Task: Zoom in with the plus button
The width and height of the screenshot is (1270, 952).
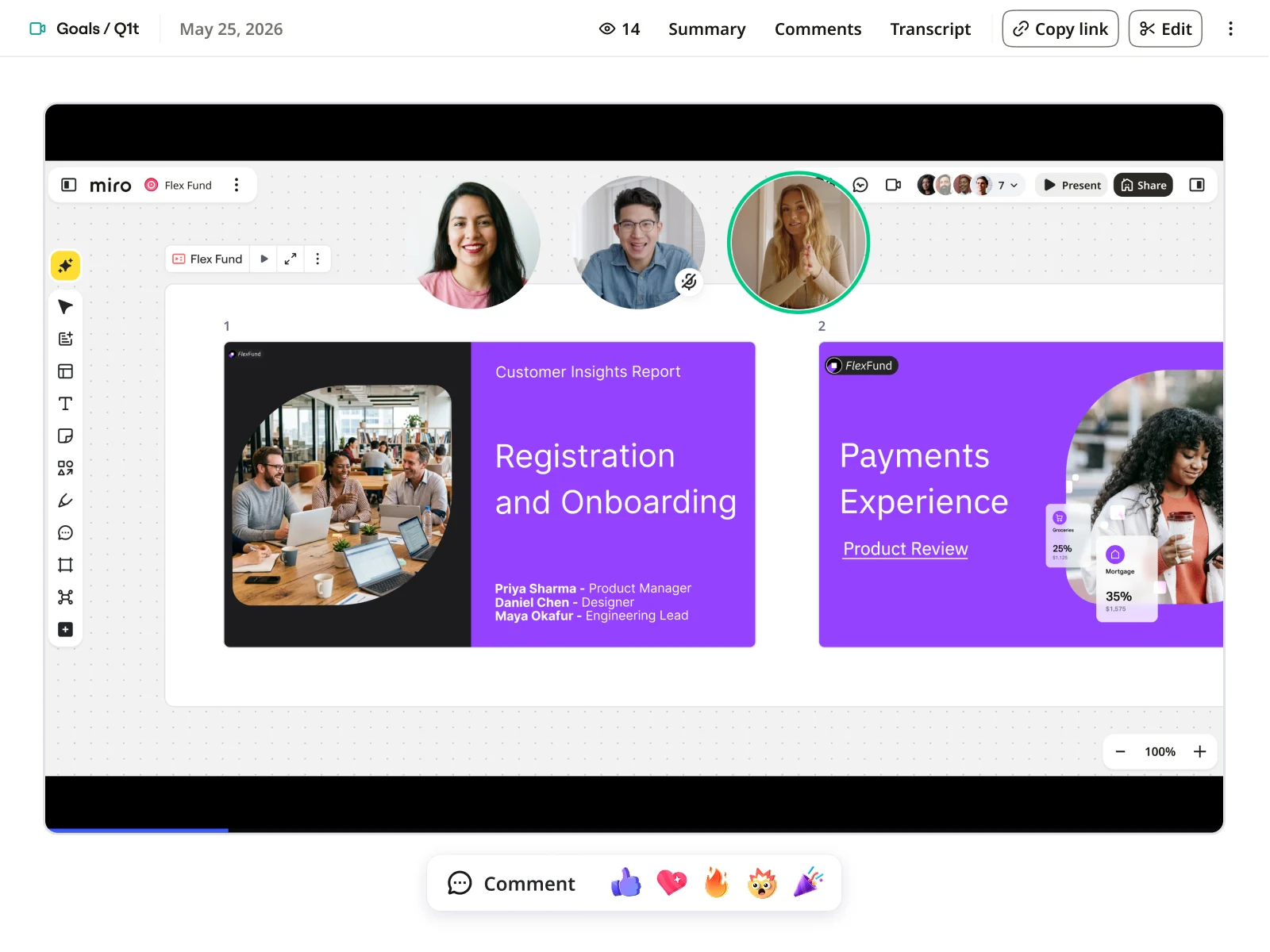Action: coord(1200,751)
